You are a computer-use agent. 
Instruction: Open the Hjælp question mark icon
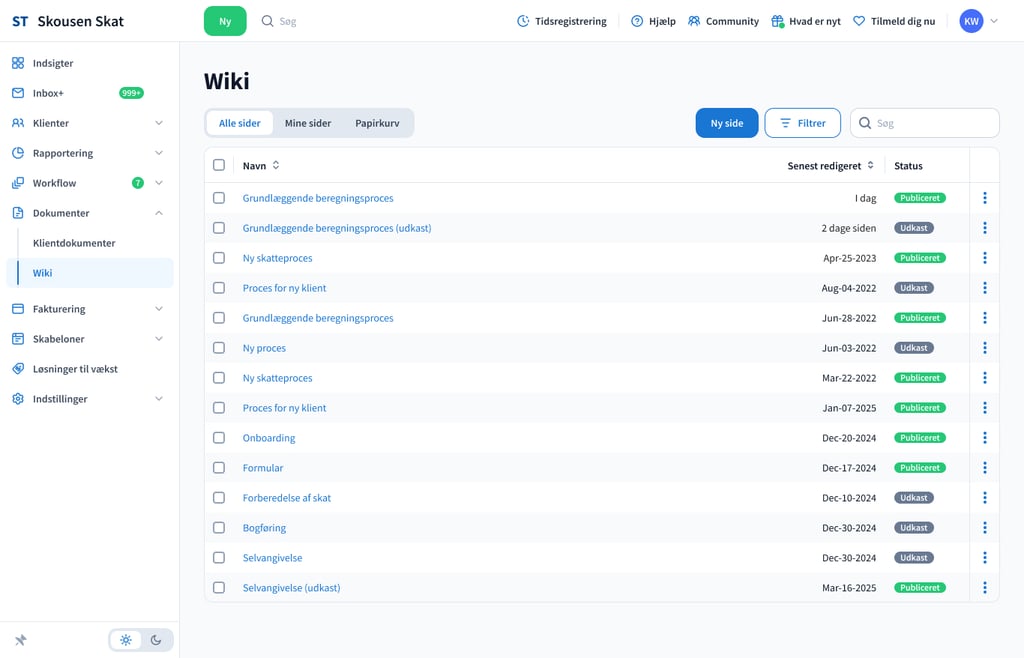tap(637, 21)
